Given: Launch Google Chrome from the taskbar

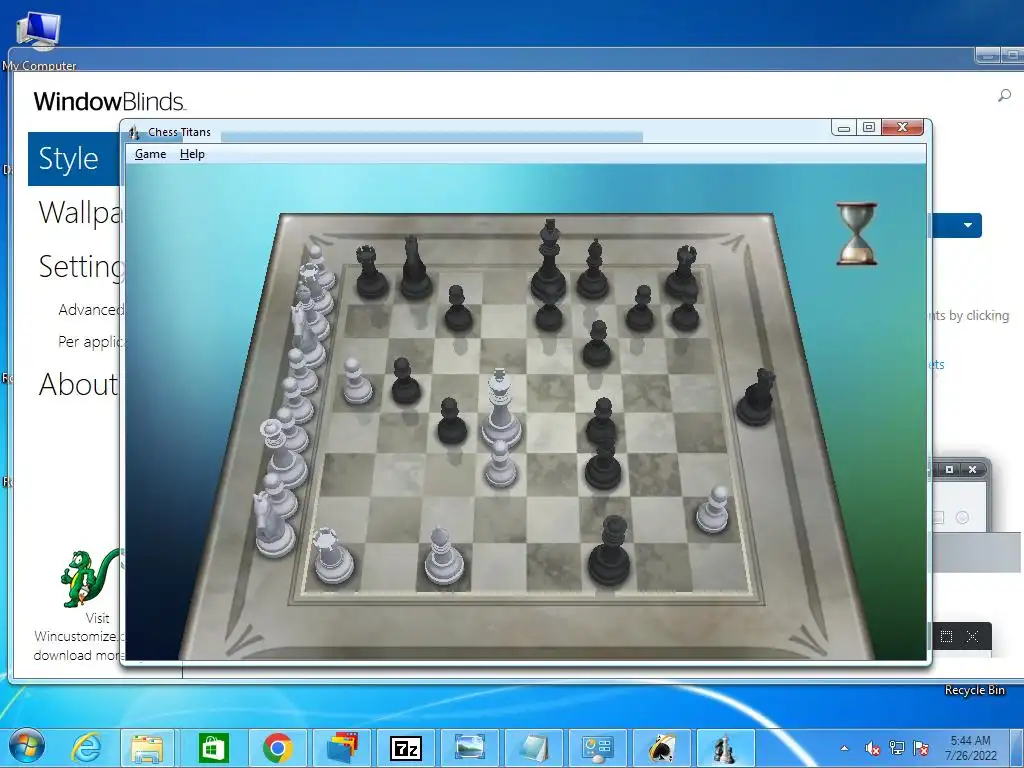Looking at the screenshot, I should tap(278, 748).
